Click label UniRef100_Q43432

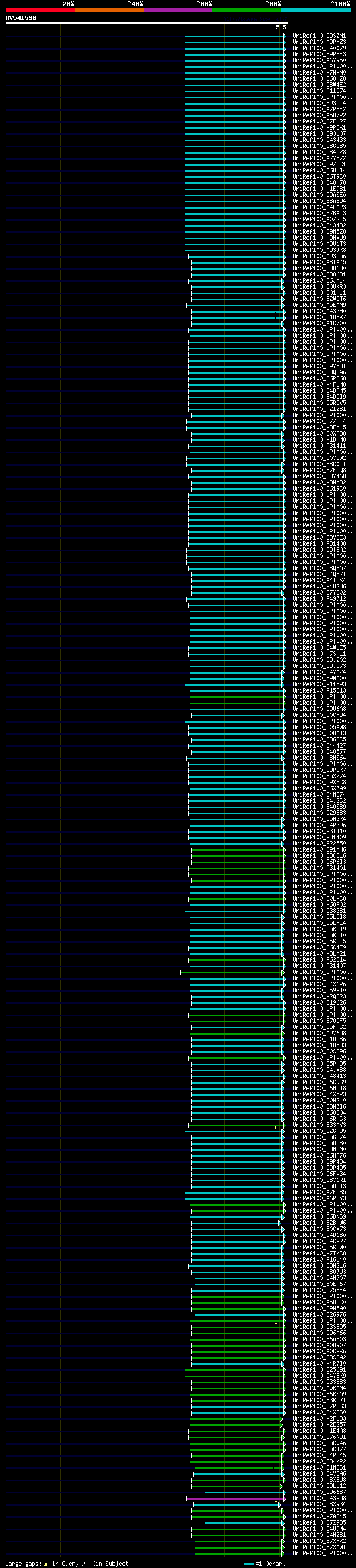[319, 225]
